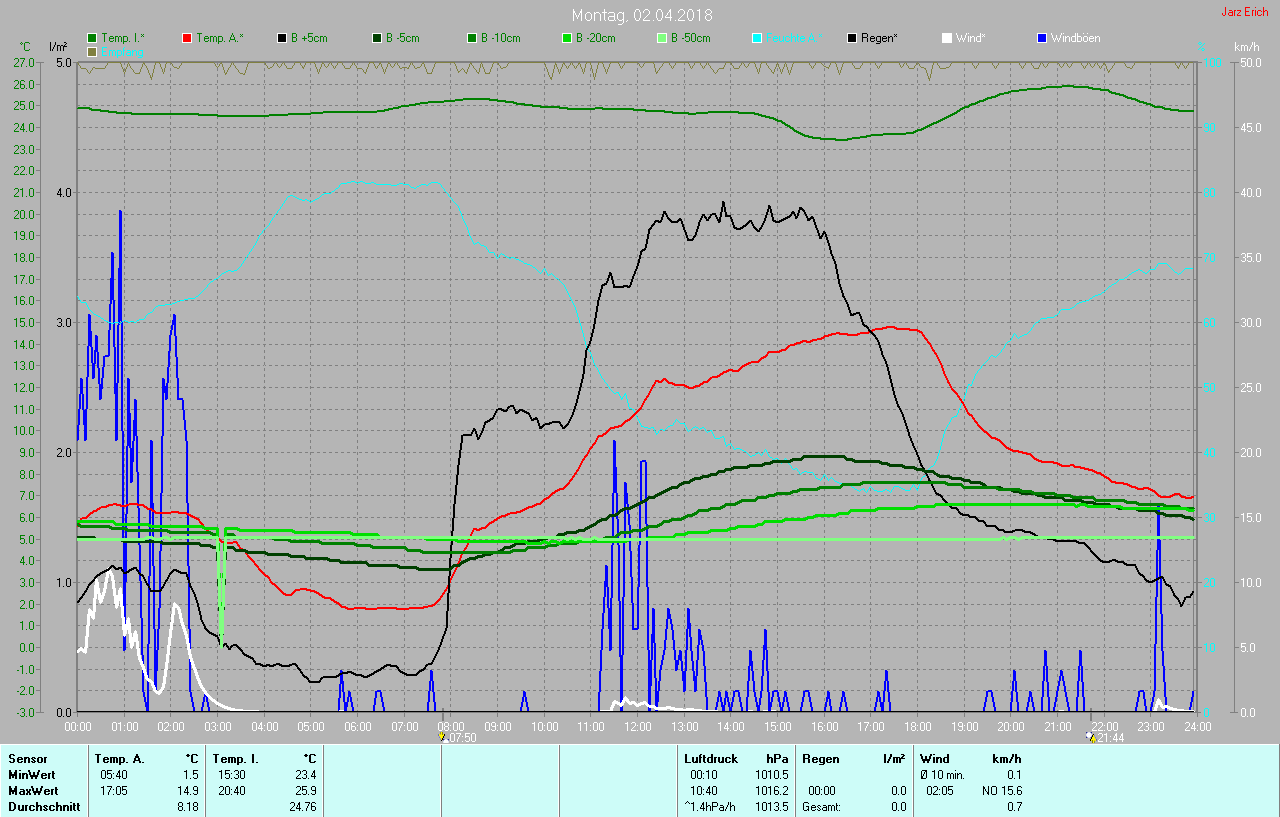Click the sunset icon at 21:44
The height and width of the screenshot is (817, 1280).
coord(1090,735)
